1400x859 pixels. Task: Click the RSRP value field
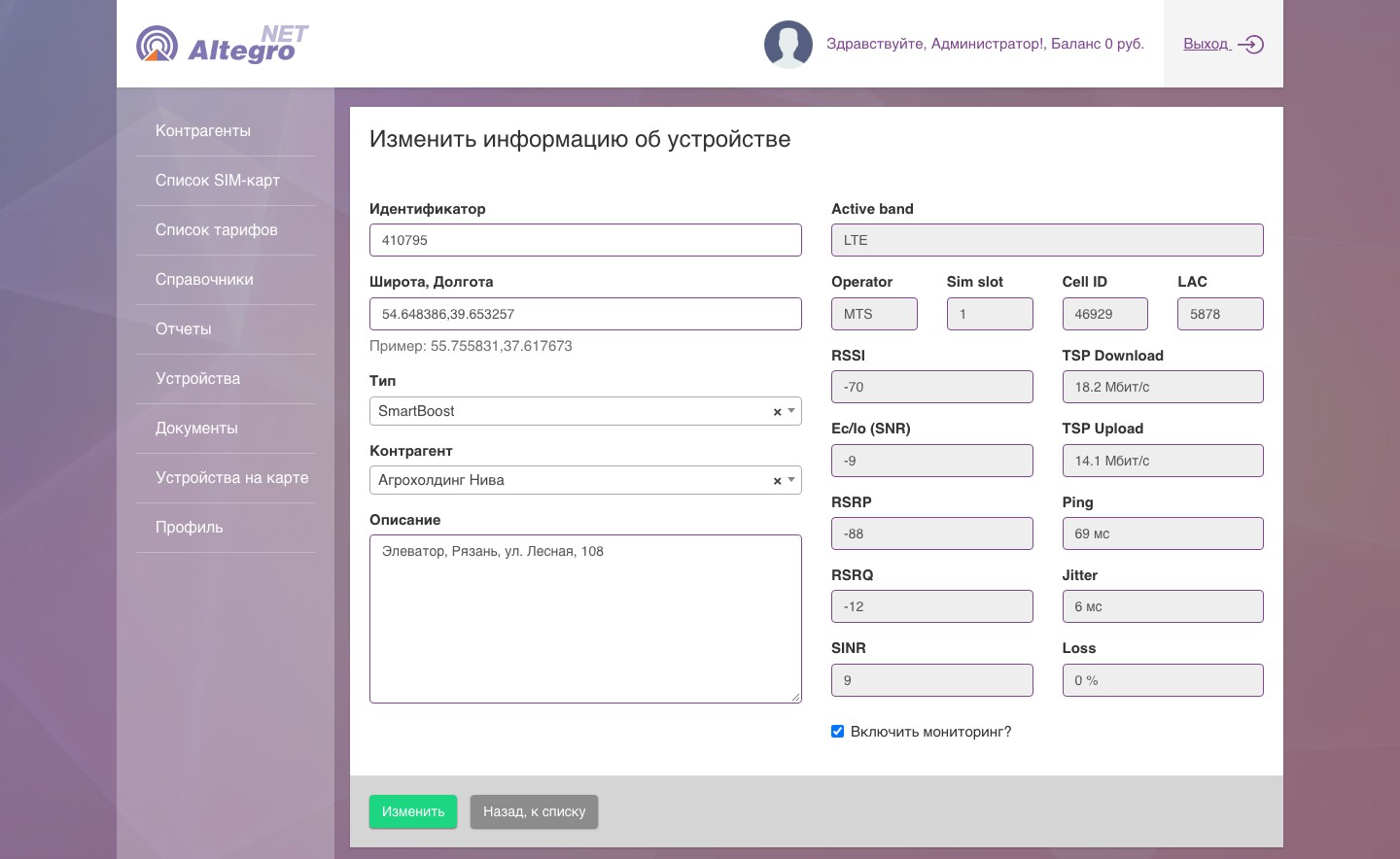pos(932,533)
